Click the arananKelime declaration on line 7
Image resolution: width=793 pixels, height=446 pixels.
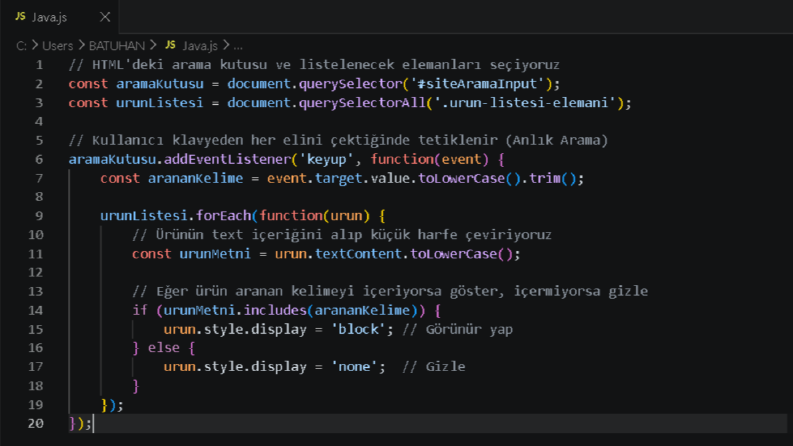pos(196,179)
